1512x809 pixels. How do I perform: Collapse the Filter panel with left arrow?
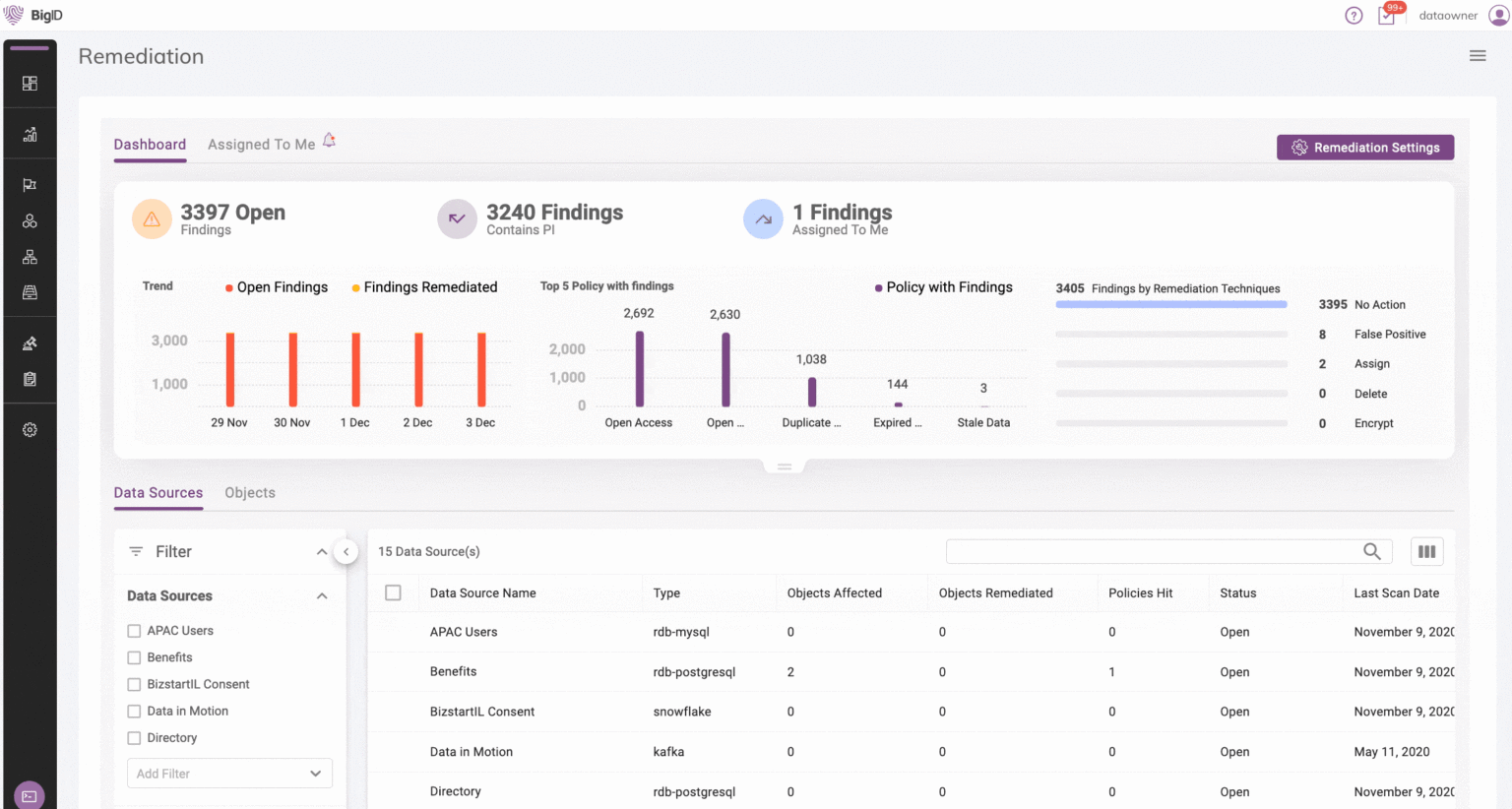click(346, 552)
